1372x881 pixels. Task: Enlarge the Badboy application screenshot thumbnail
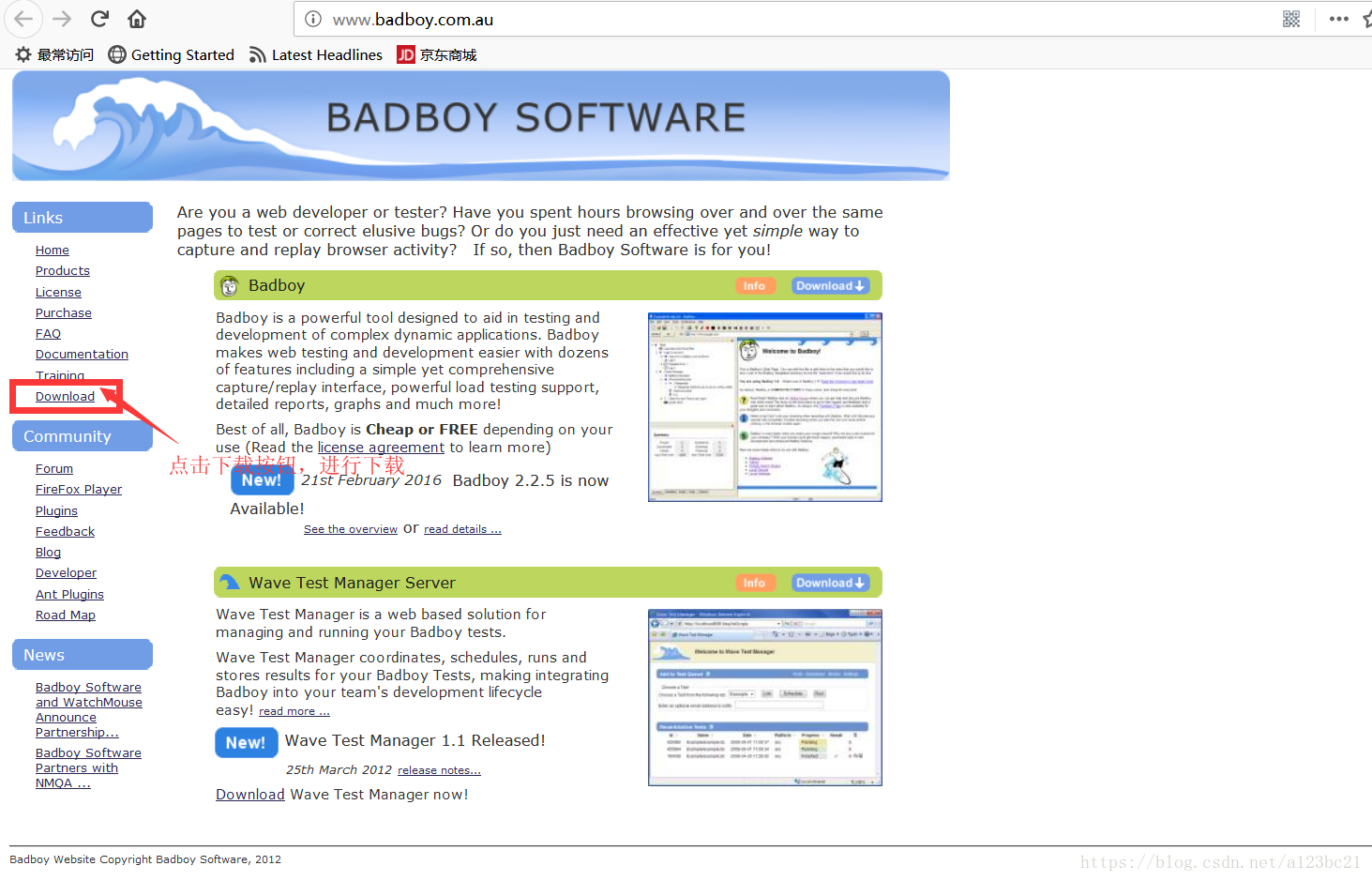tap(765, 407)
